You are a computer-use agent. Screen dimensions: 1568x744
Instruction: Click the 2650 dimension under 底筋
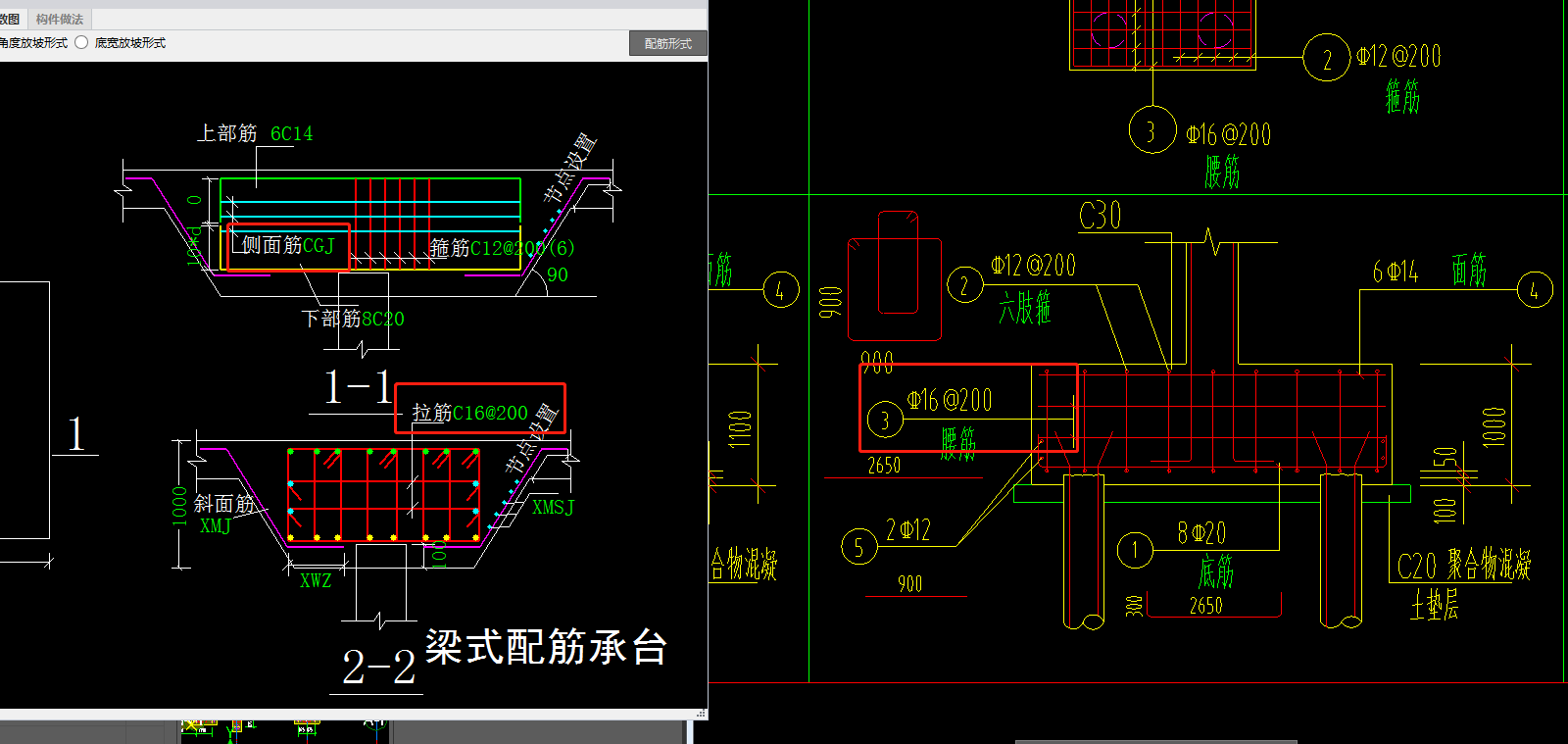tap(1206, 606)
